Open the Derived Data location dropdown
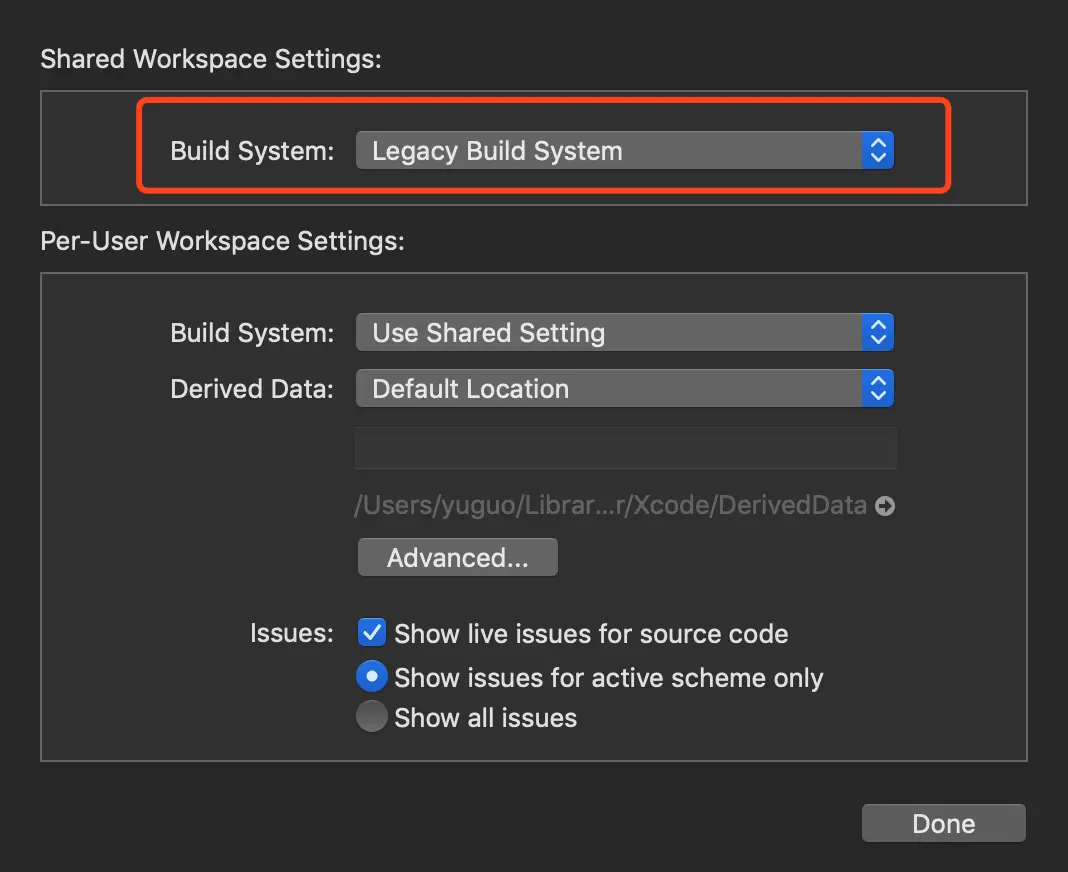The image size is (1068, 872). tap(625, 388)
